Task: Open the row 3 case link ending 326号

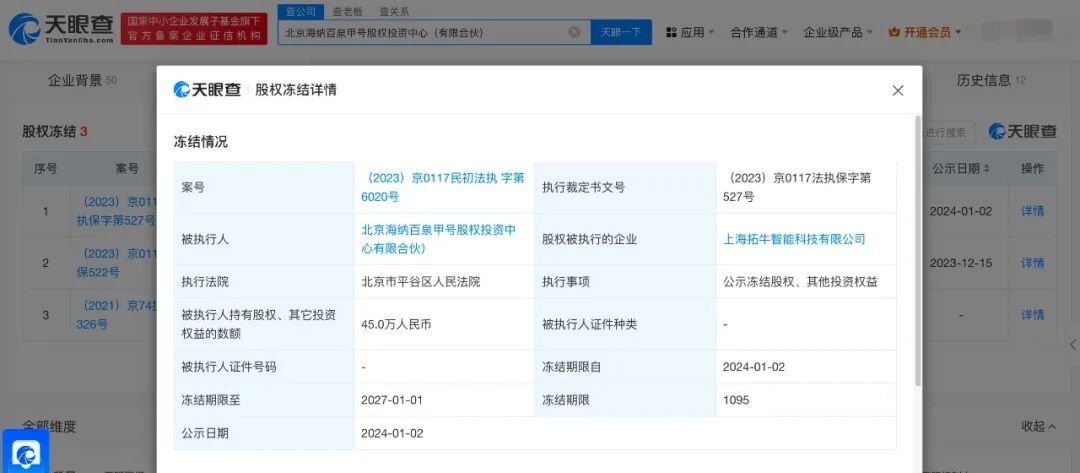Action: [x=116, y=315]
